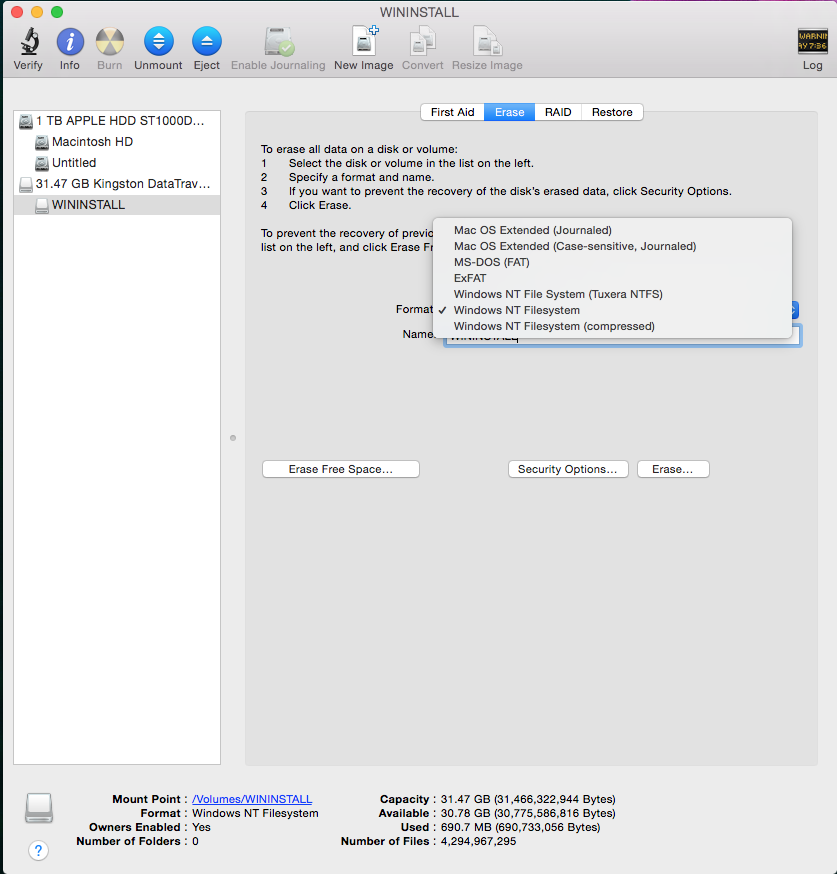Image resolution: width=837 pixels, height=874 pixels.
Task: Choose the checked Windows NT Filesystem option
Action: coord(612,310)
